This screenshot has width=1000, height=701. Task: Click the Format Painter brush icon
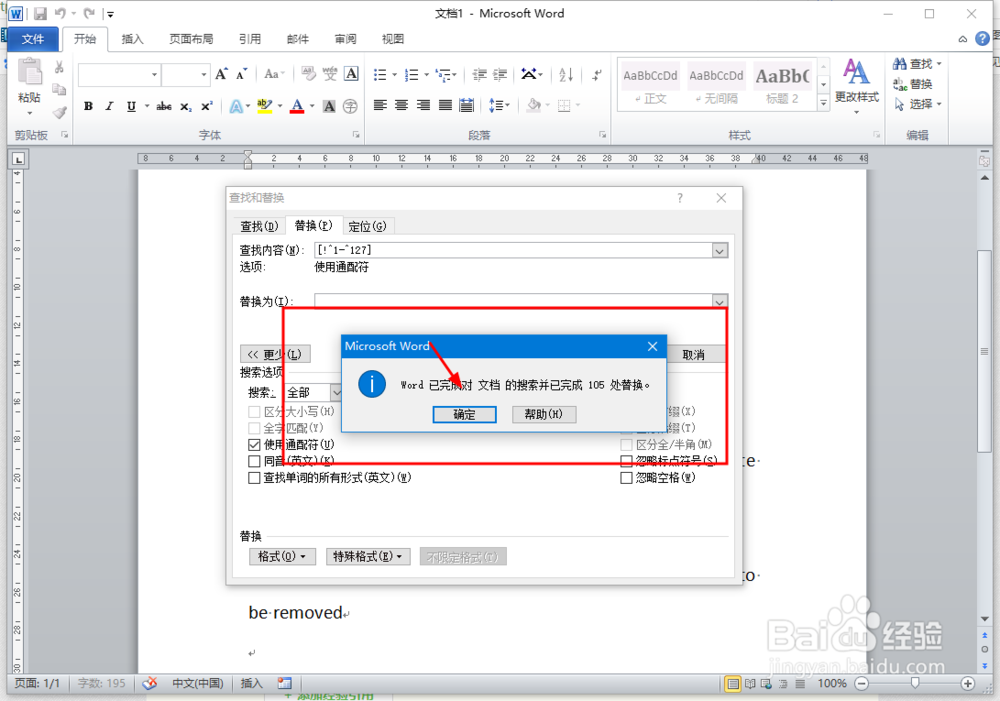click(x=59, y=113)
